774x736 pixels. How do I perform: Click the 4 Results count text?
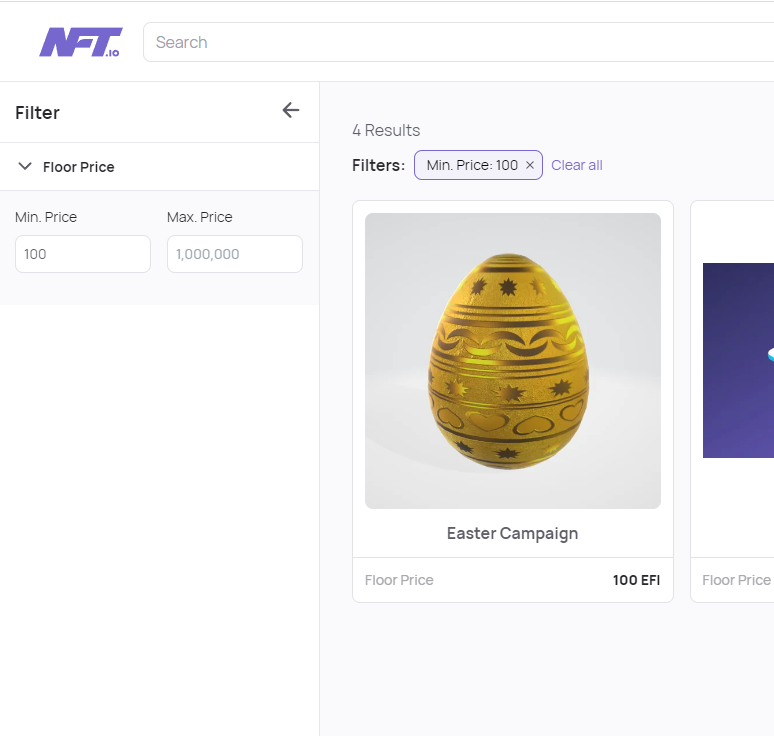(x=386, y=130)
